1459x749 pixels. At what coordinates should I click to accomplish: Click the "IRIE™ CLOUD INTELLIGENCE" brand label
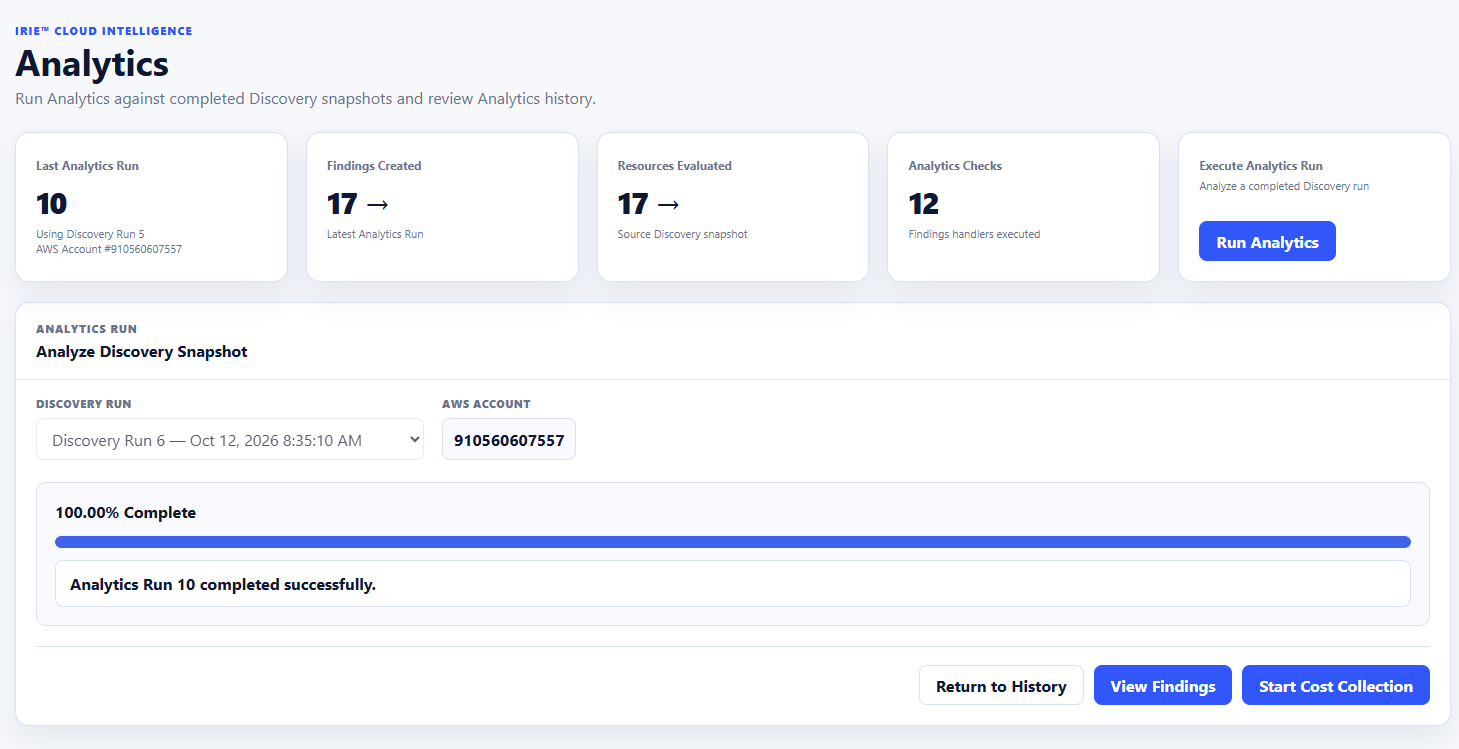pos(104,31)
